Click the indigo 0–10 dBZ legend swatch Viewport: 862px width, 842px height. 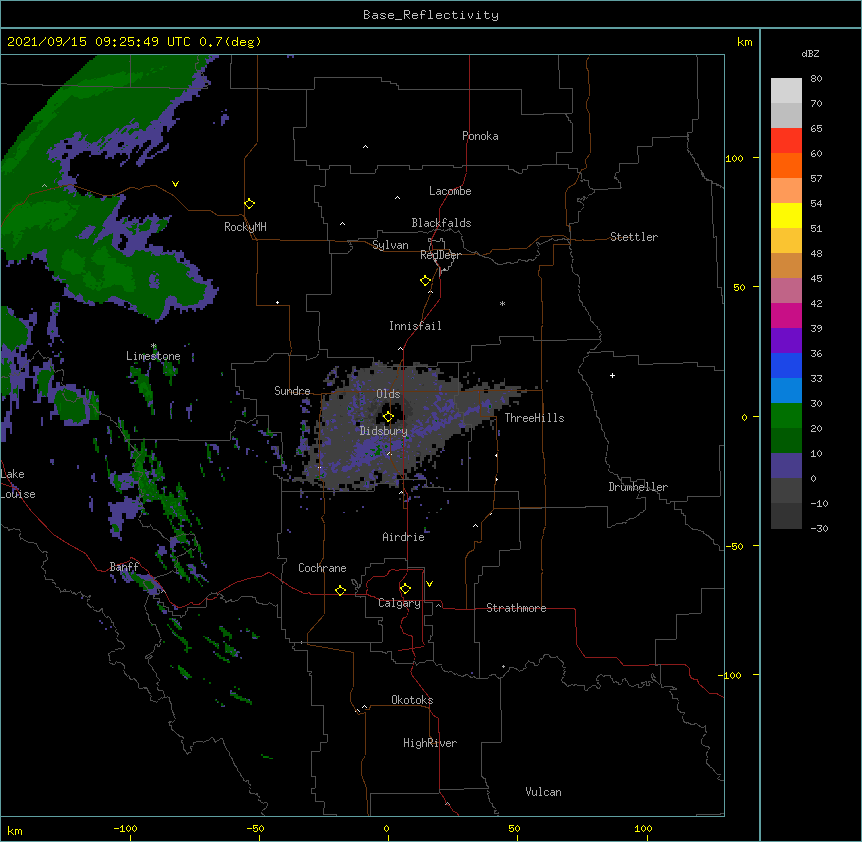click(786, 466)
